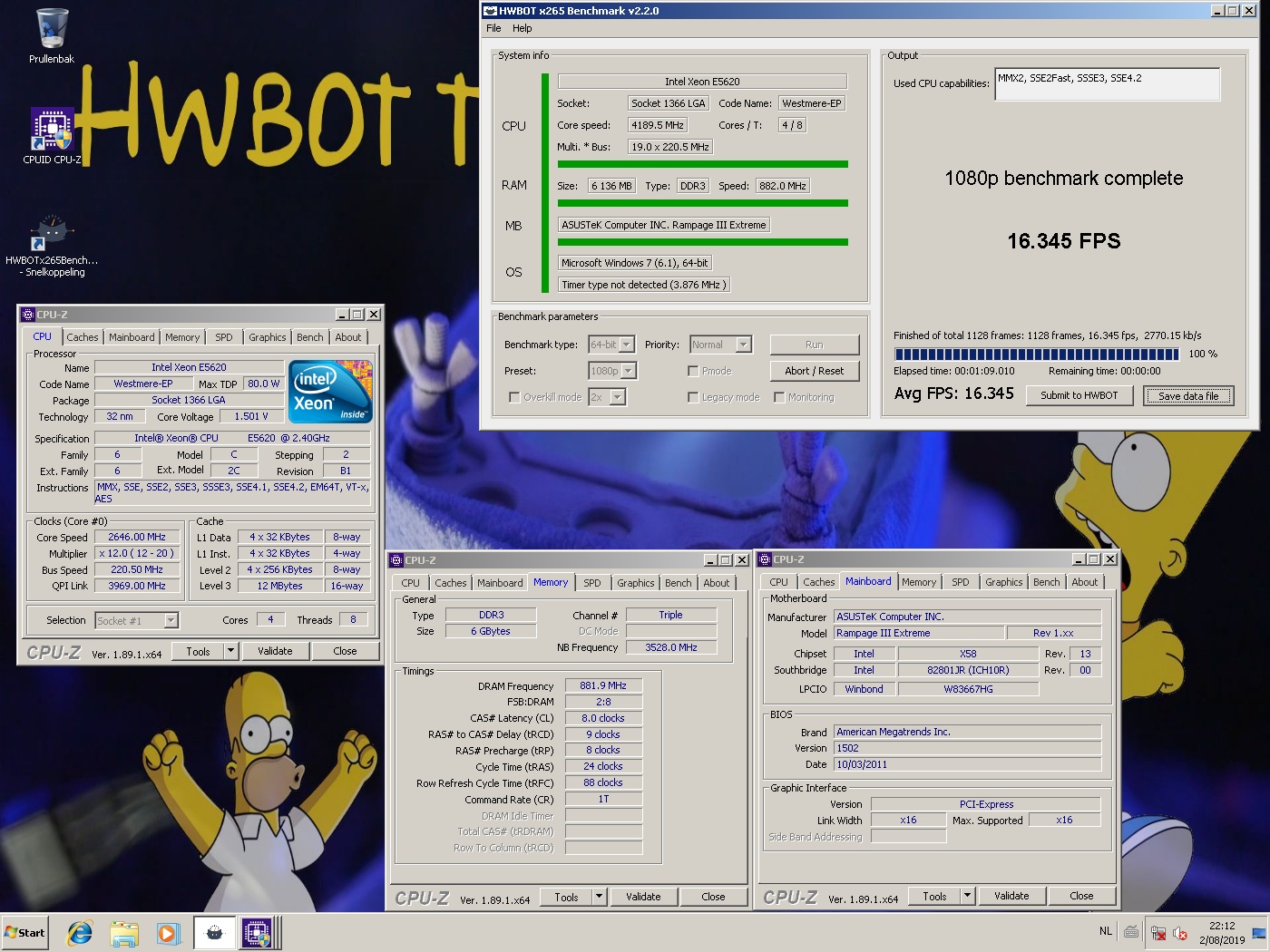Click the CPU-Z title icon in Memory window

(396, 560)
